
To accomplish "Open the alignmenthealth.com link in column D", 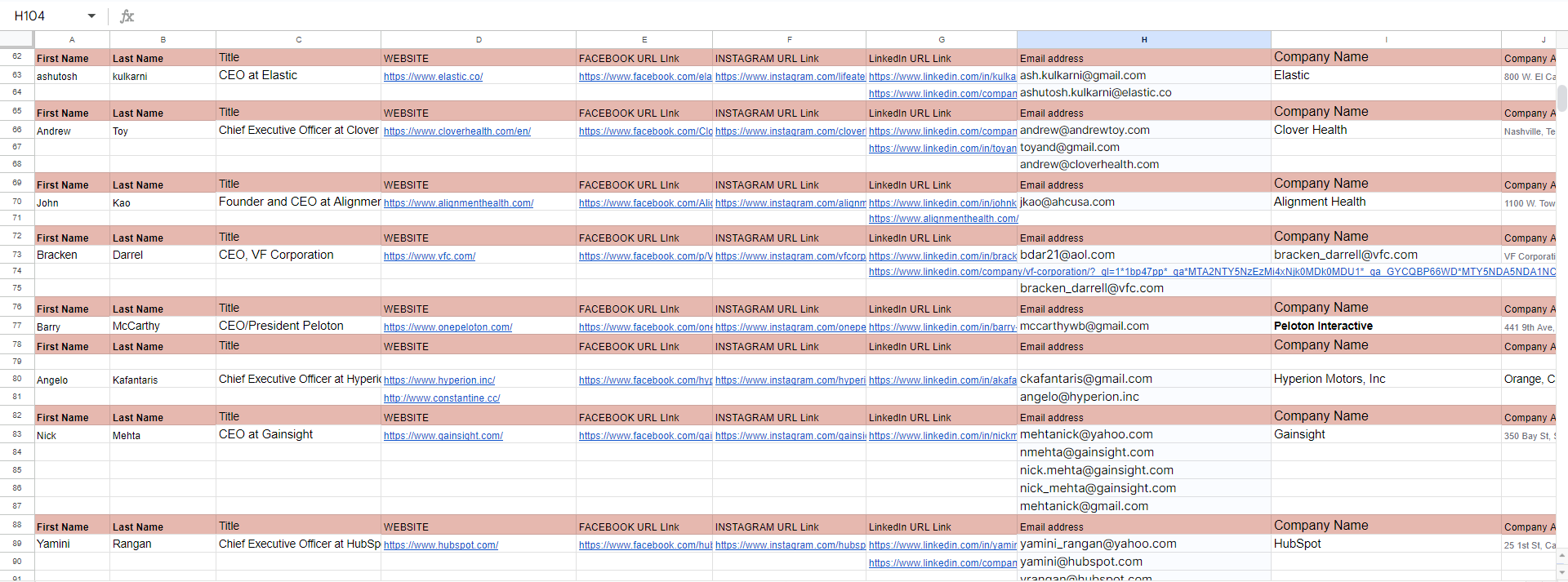I will [458, 203].
